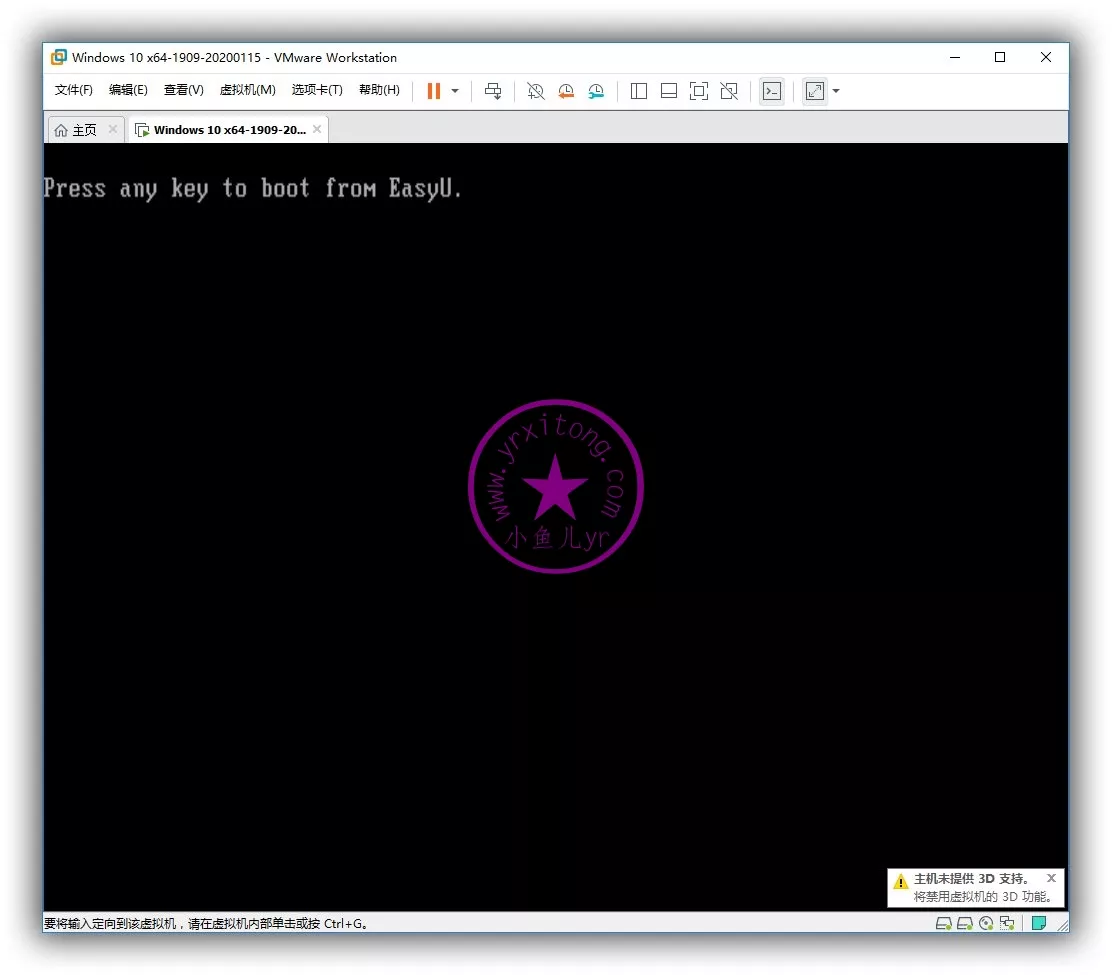Toggle the thumbnail bar view icon
The image size is (1112, 975).
tap(669, 91)
